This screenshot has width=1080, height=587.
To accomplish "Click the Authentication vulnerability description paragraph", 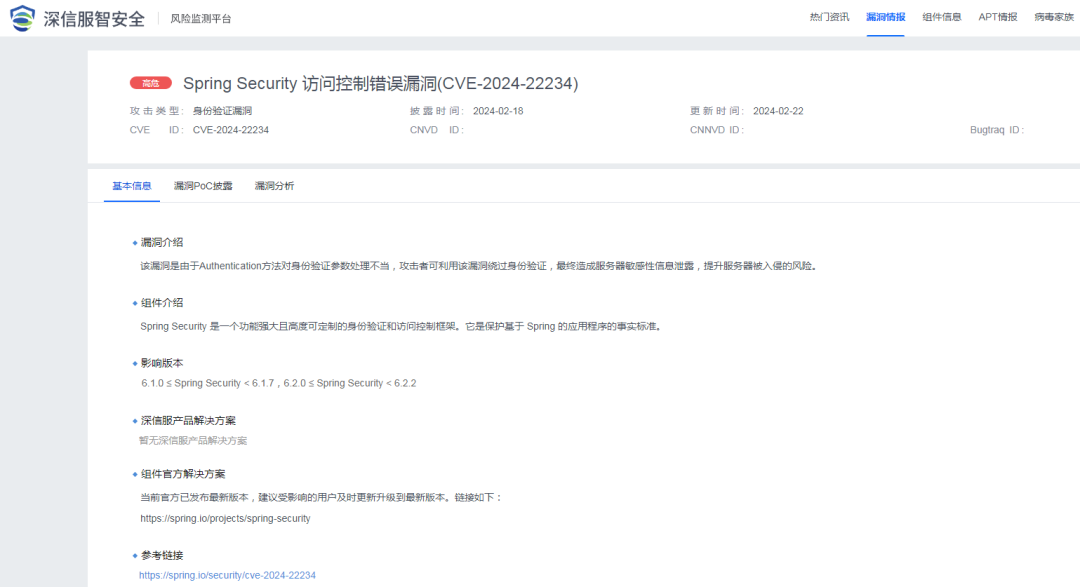I will pos(479,266).
